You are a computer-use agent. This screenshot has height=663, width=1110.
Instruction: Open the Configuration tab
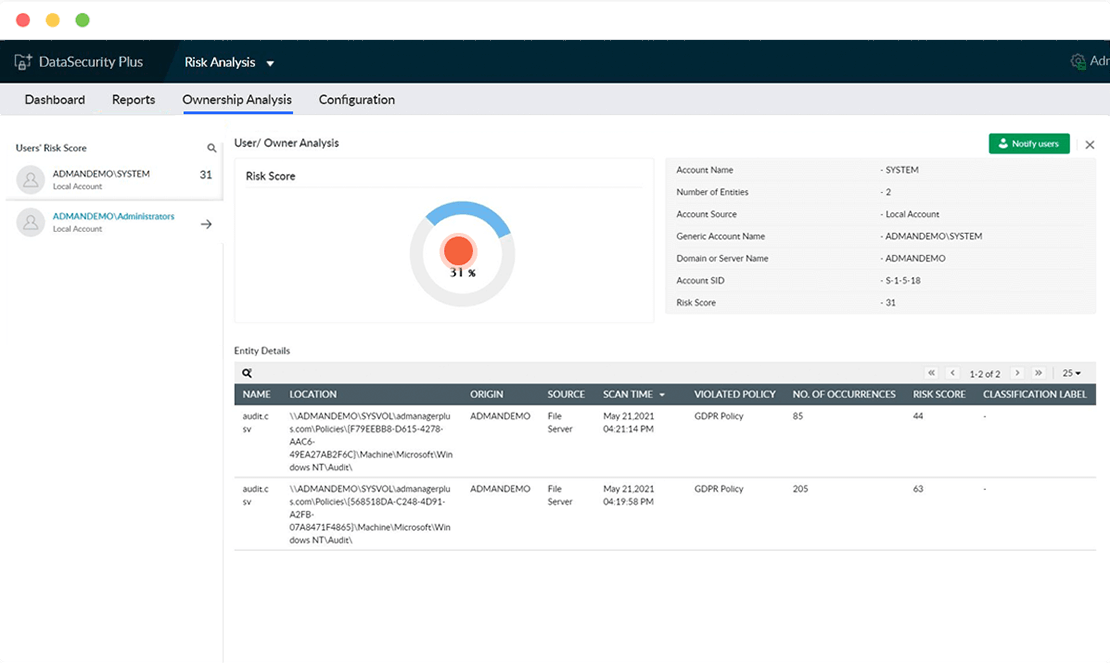pyautogui.click(x=356, y=100)
